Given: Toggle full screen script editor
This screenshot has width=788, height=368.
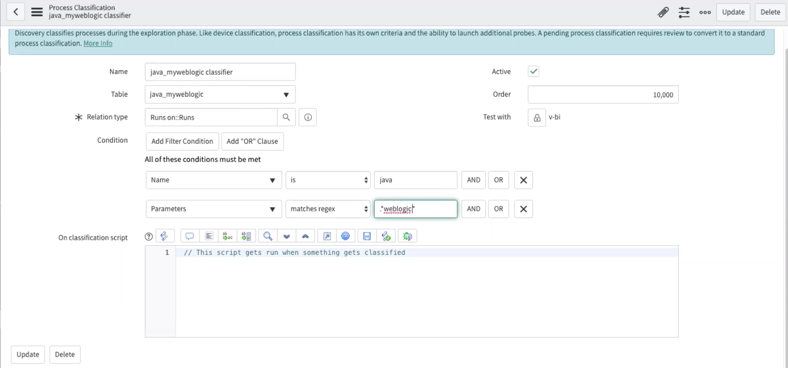Looking at the screenshot, I should (327, 236).
